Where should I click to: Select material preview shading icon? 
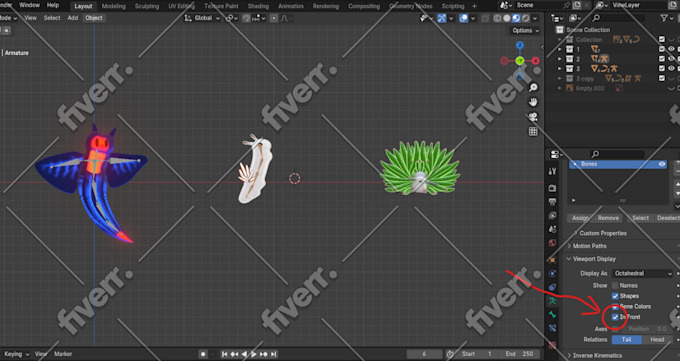pos(516,18)
